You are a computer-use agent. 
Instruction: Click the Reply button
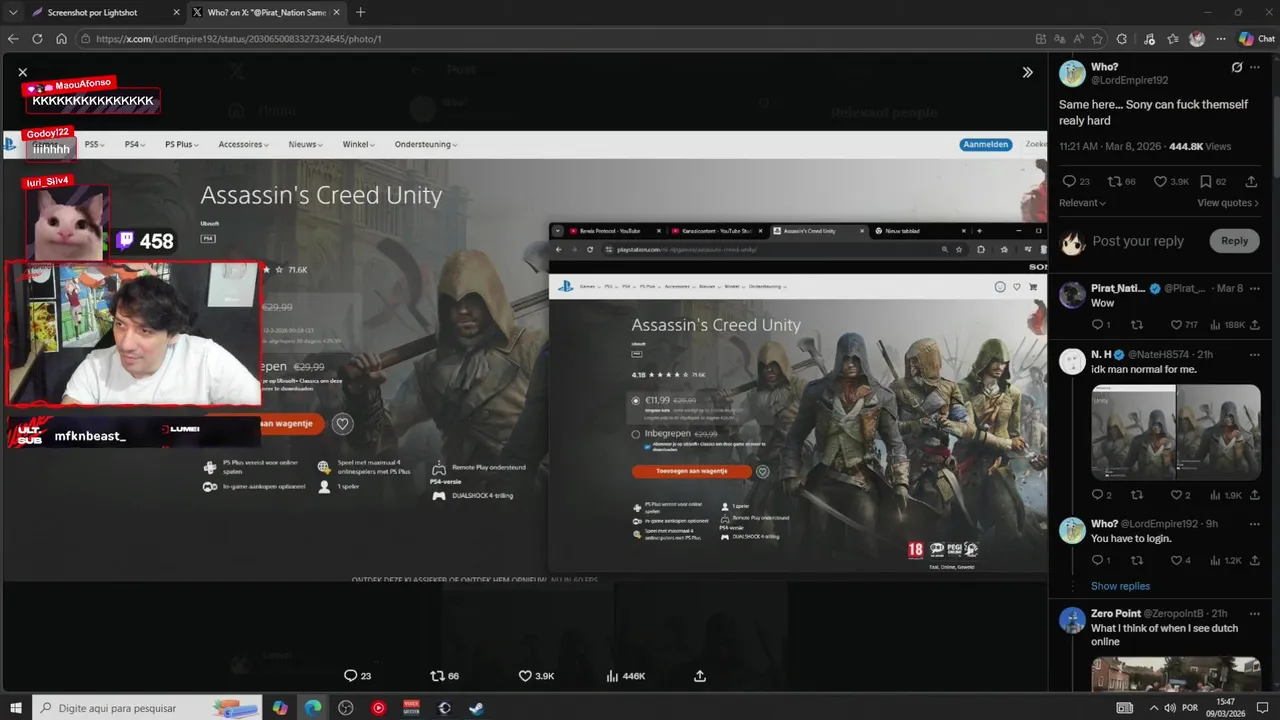[x=1234, y=241]
